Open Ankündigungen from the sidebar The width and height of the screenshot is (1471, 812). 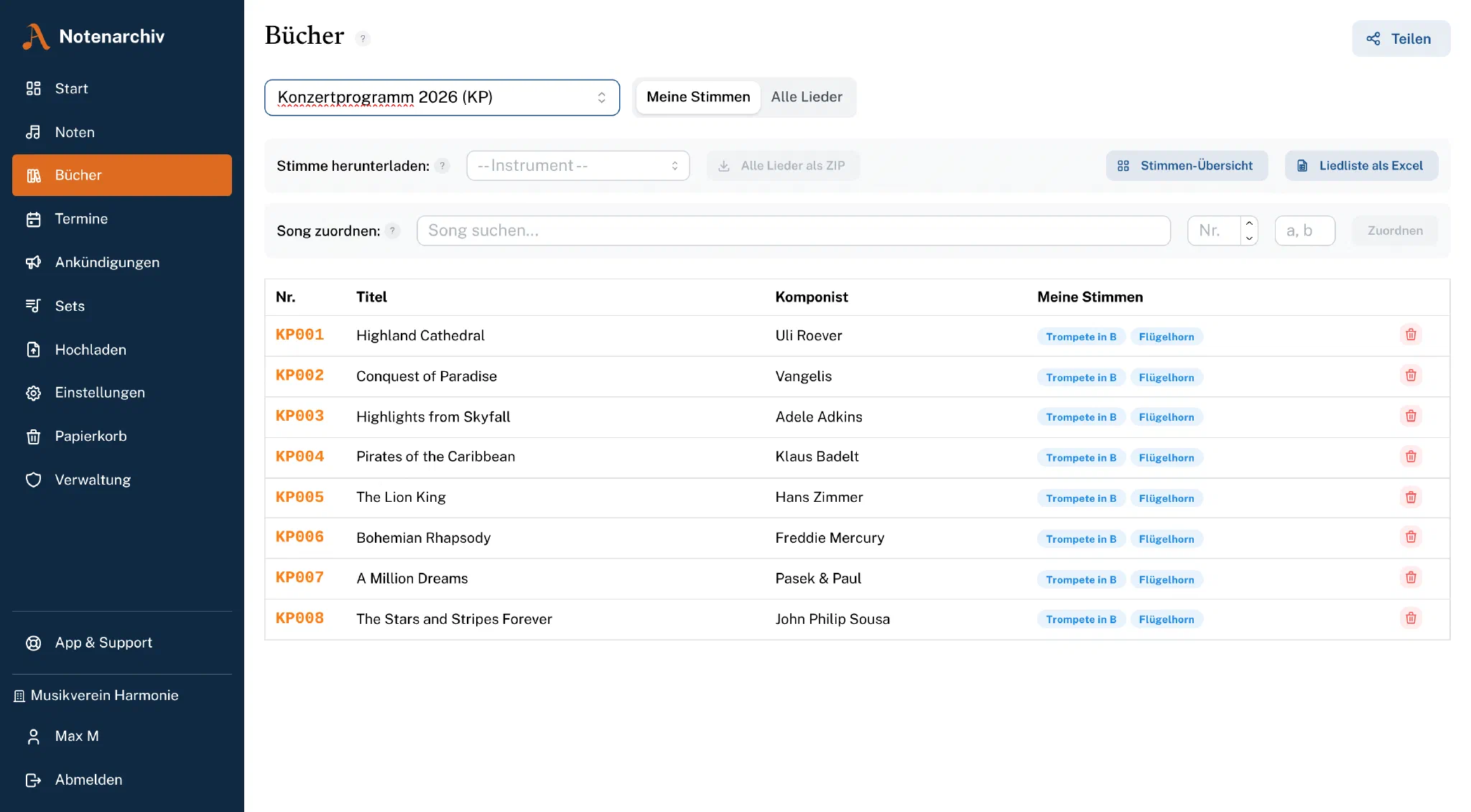(x=122, y=262)
